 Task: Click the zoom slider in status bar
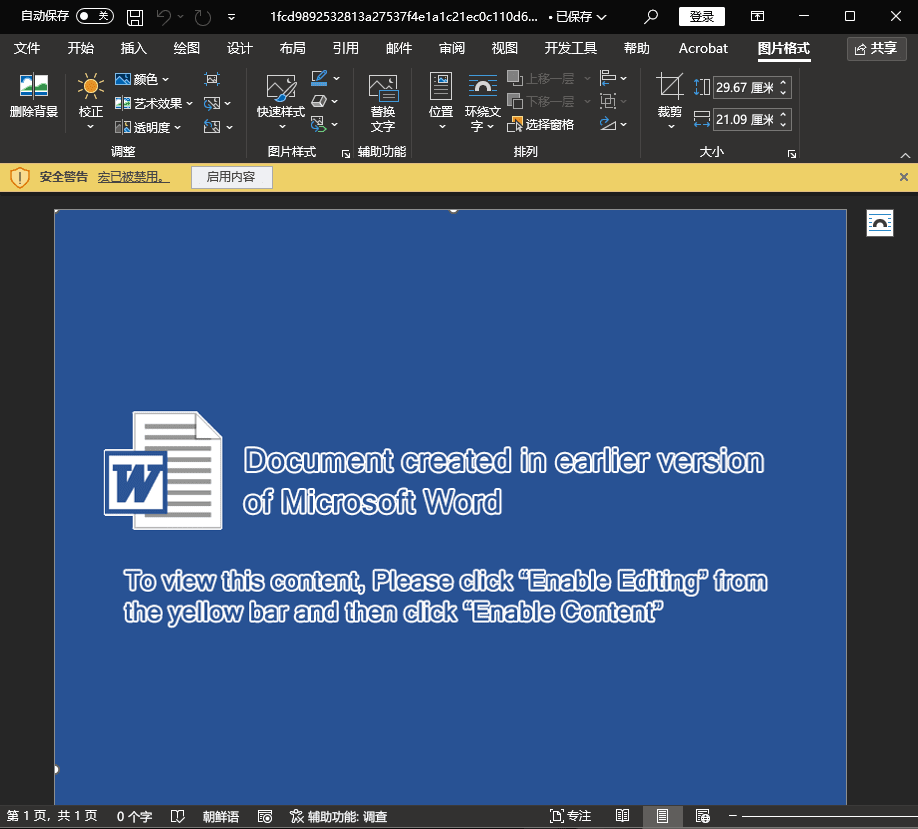828,816
